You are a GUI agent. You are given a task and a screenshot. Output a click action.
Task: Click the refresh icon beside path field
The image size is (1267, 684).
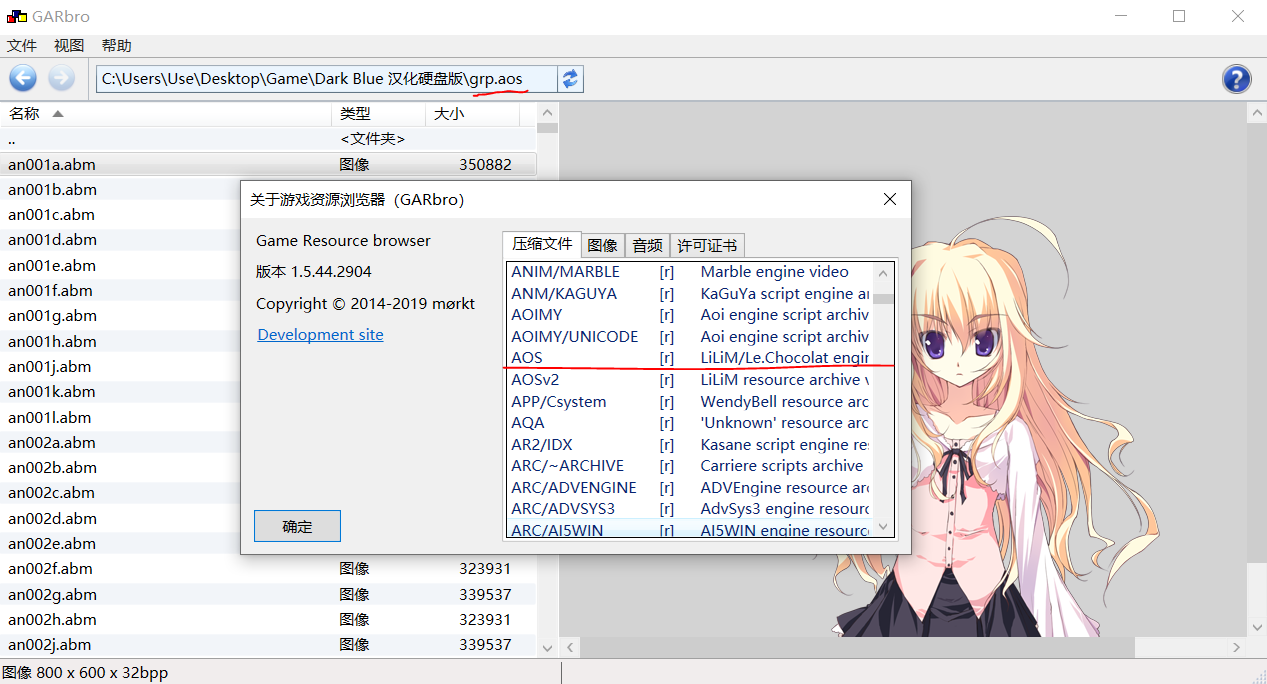570,79
